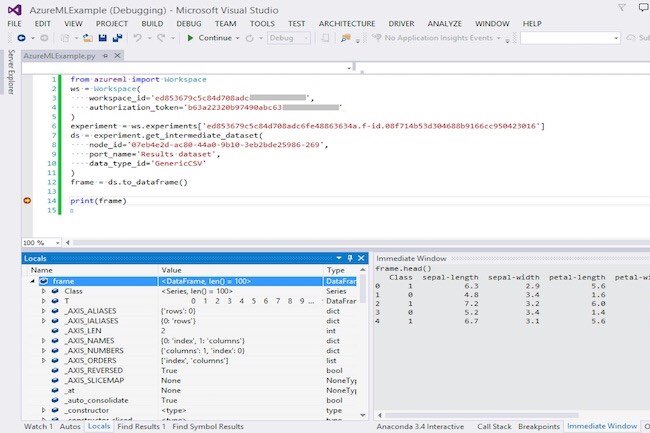
Task: Expand the _AXIS_IALIASES row
Action: pos(44,321)
